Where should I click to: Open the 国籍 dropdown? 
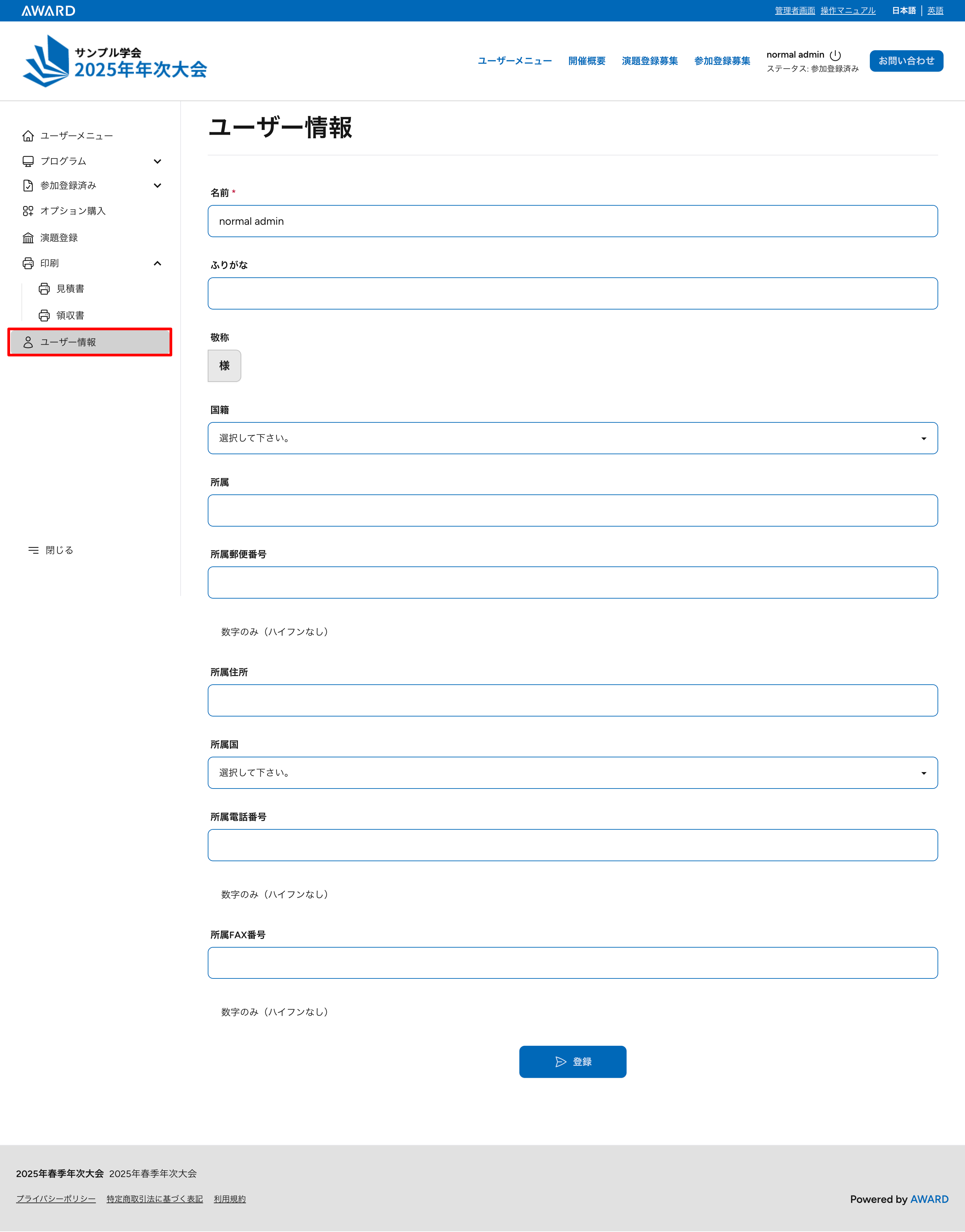(572, 438)
